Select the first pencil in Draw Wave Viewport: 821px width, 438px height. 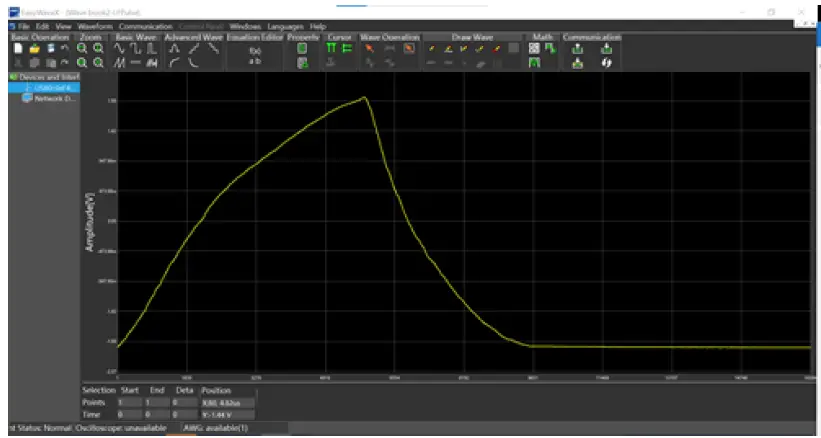(431, 49)
